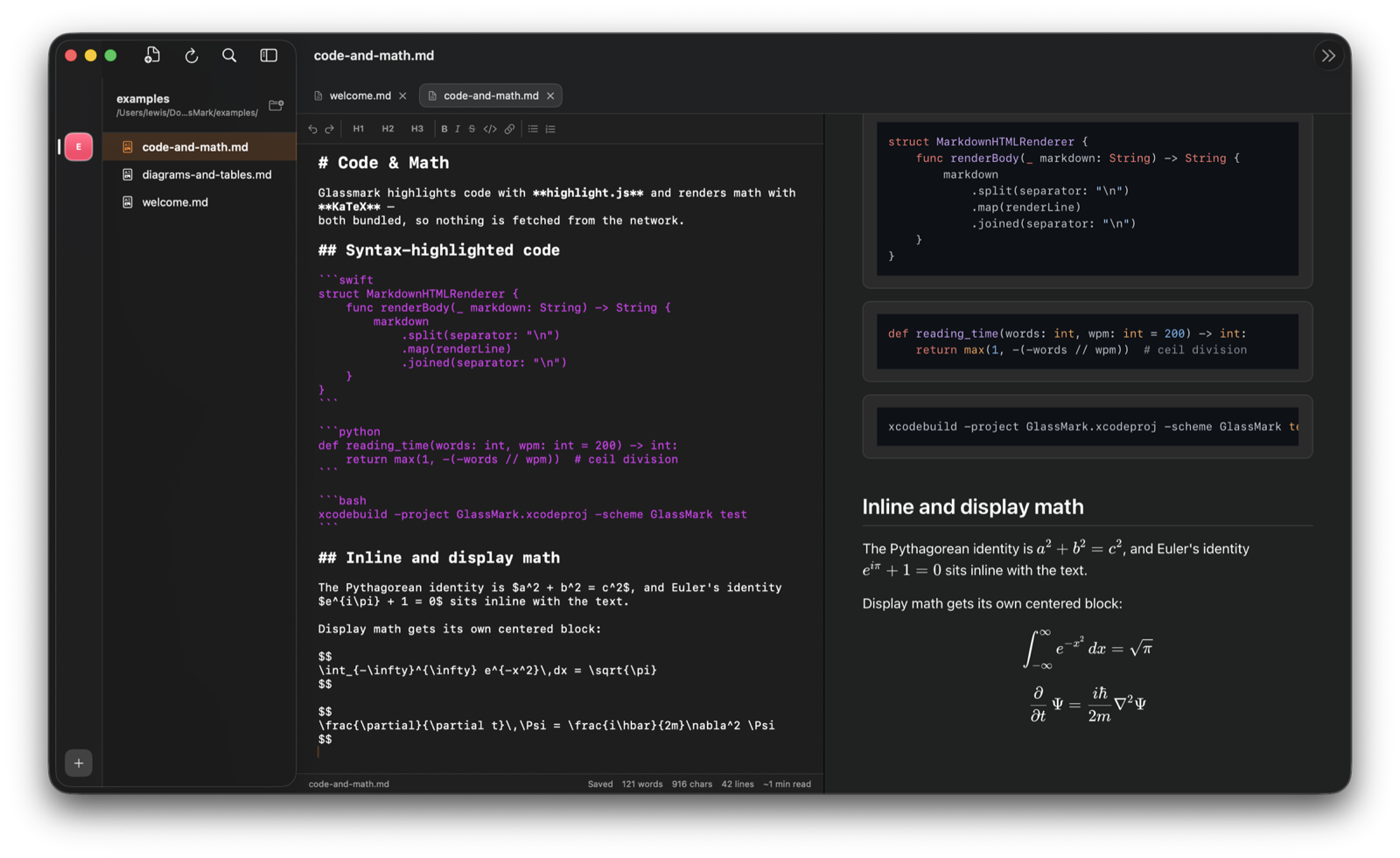Click the ```bash fence line in editor
1400x858 pixels.
[x=342, y=501]
